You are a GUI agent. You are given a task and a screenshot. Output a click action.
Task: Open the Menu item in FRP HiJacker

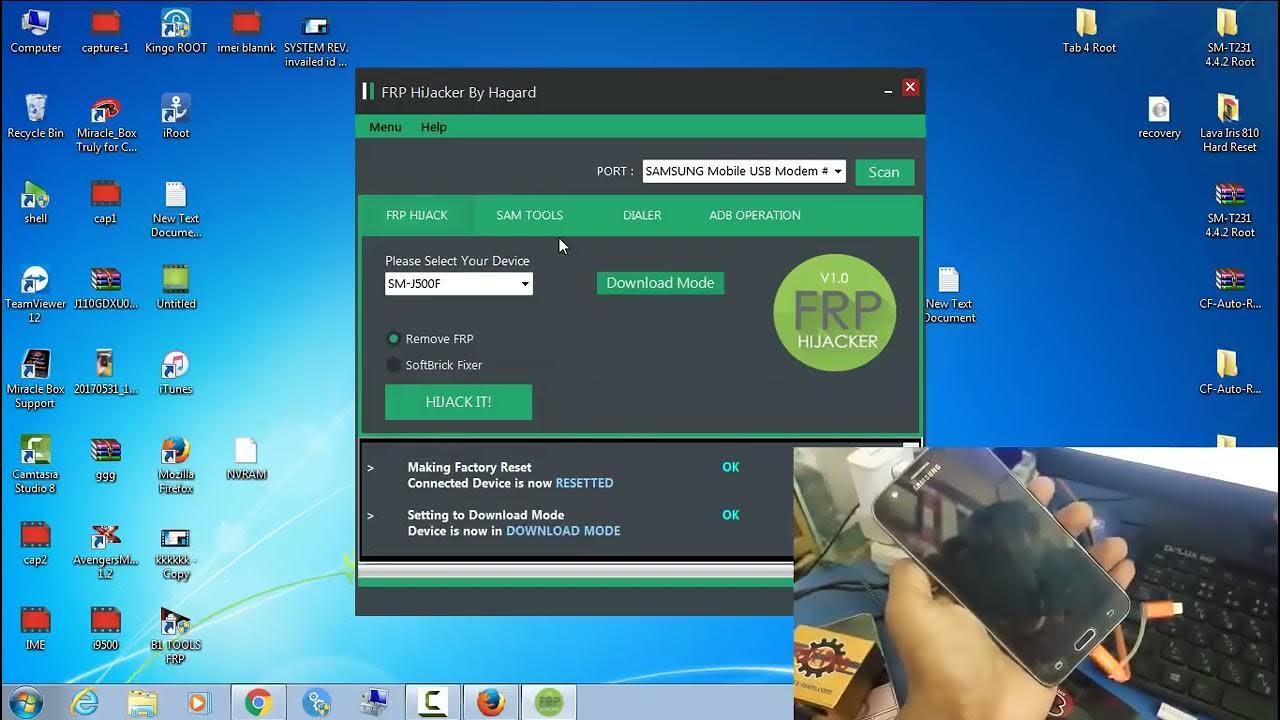[385, 127]
